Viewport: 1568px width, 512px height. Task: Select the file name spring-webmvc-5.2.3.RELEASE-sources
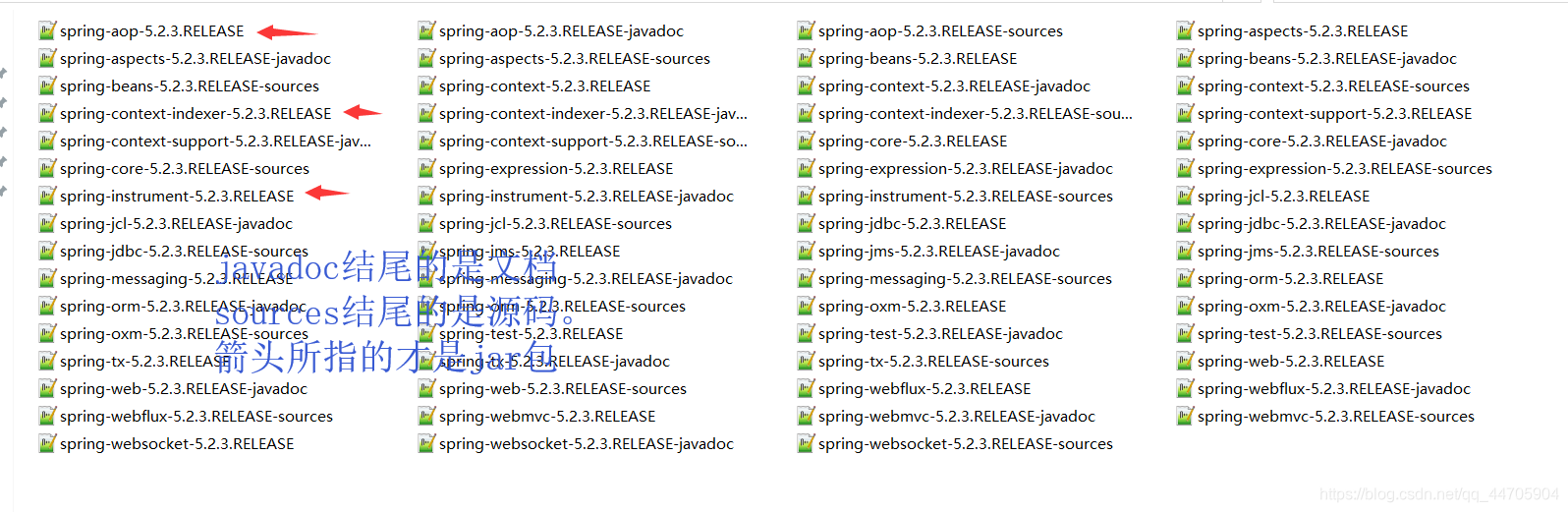[1336, 417]
